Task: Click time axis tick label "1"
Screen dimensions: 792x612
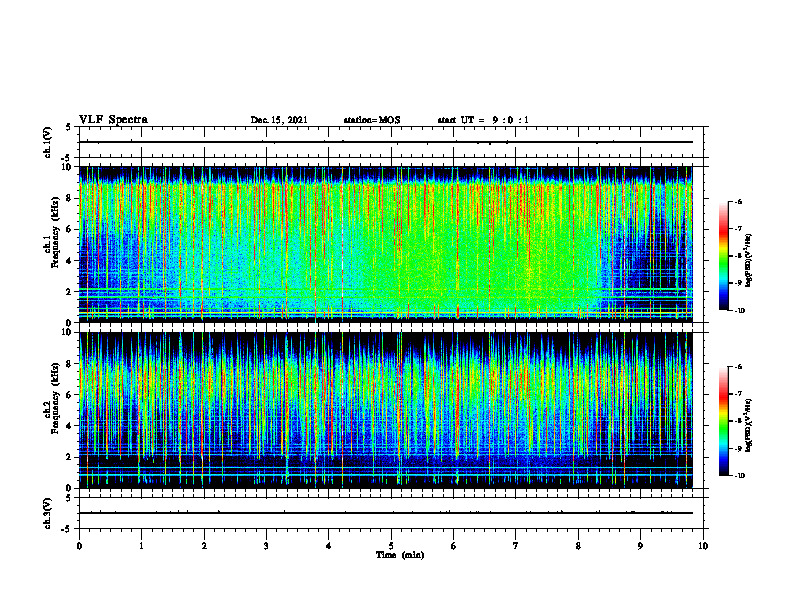Action: tap(141, 546)
